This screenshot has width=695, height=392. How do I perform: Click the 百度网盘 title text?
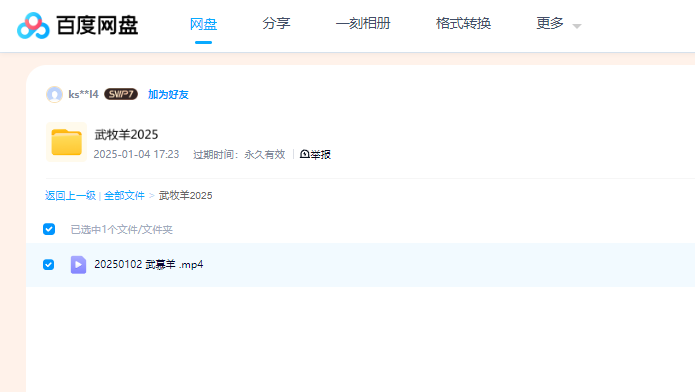[97, 25]
